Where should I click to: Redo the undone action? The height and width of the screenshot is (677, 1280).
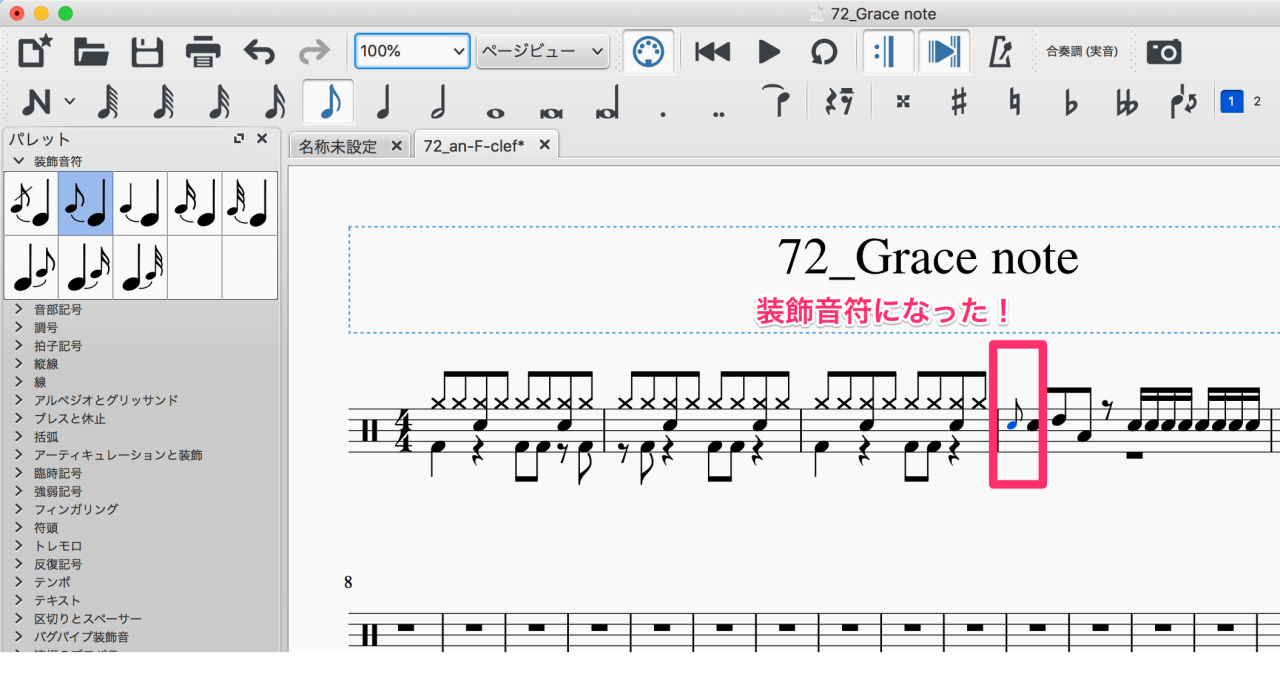point(314,51)
